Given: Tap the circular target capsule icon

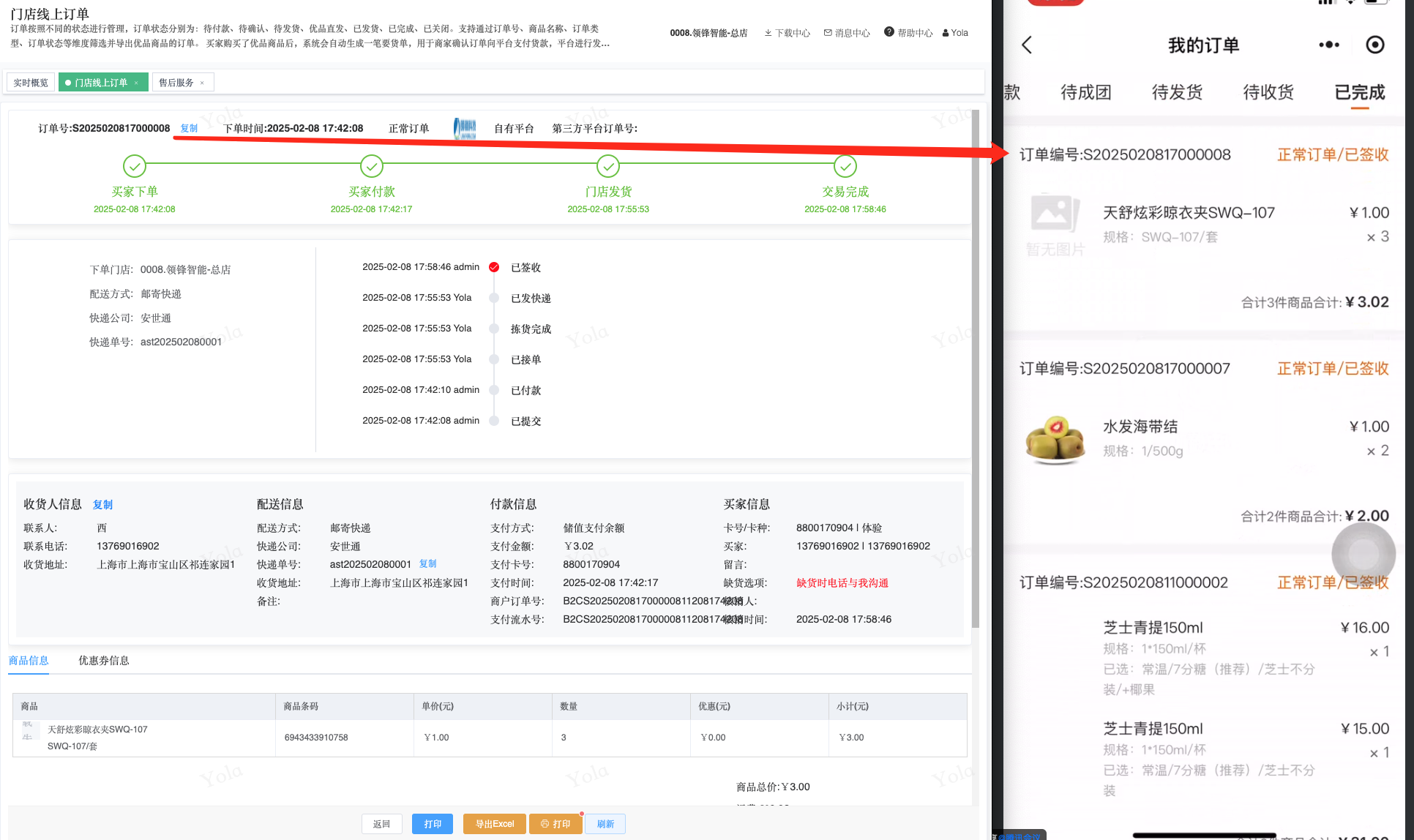Looking at the screenshot, I should click(1375, 45).
